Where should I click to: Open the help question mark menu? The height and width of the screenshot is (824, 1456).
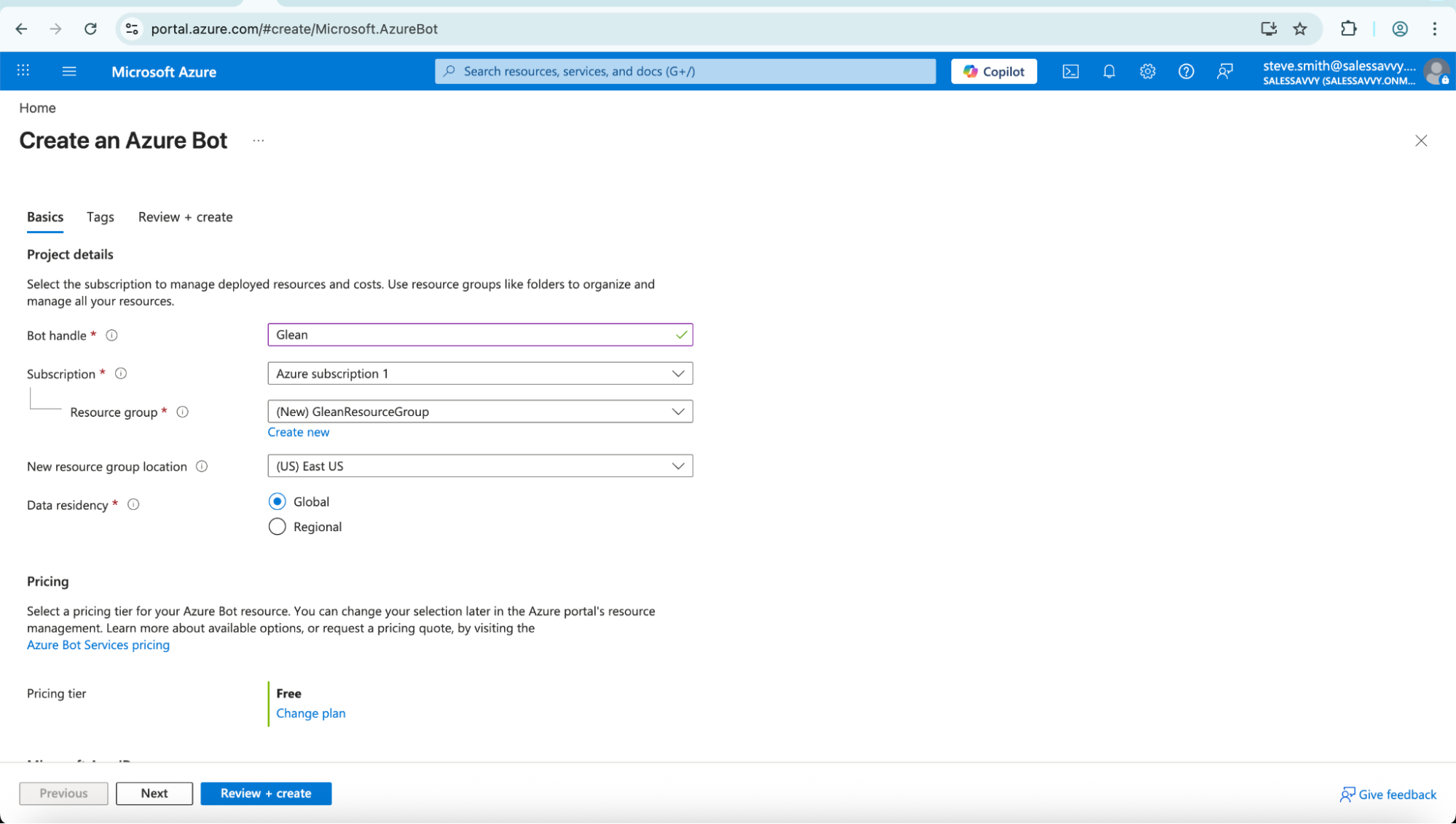coord(1187,71)
